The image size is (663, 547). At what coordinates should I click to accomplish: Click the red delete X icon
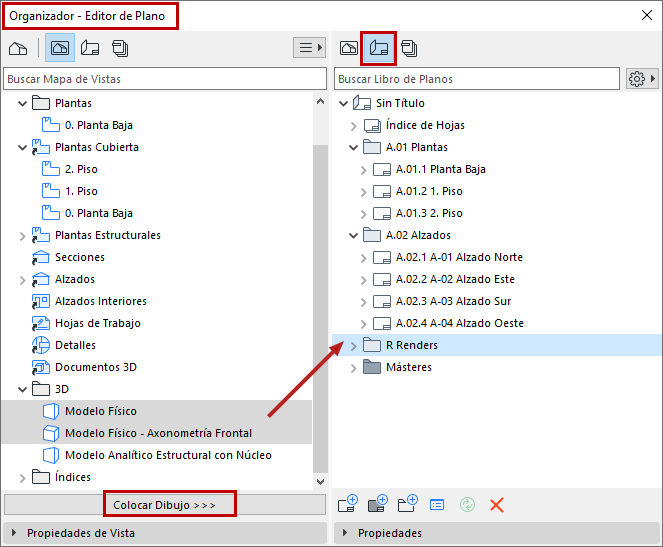click(x=497, y=505)
